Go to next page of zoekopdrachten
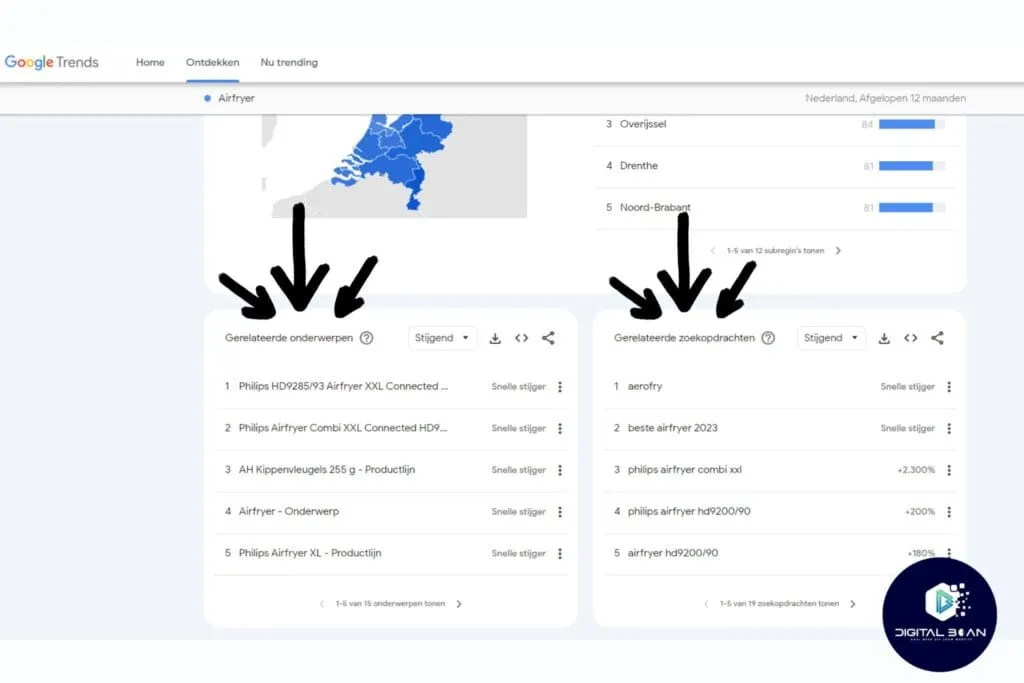The height and width of the screenshot is (683, 1024). click(x=853, y=604)
